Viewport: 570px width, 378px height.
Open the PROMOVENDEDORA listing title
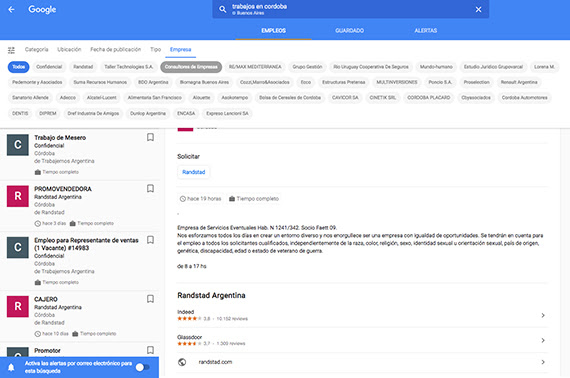[63, 189]
